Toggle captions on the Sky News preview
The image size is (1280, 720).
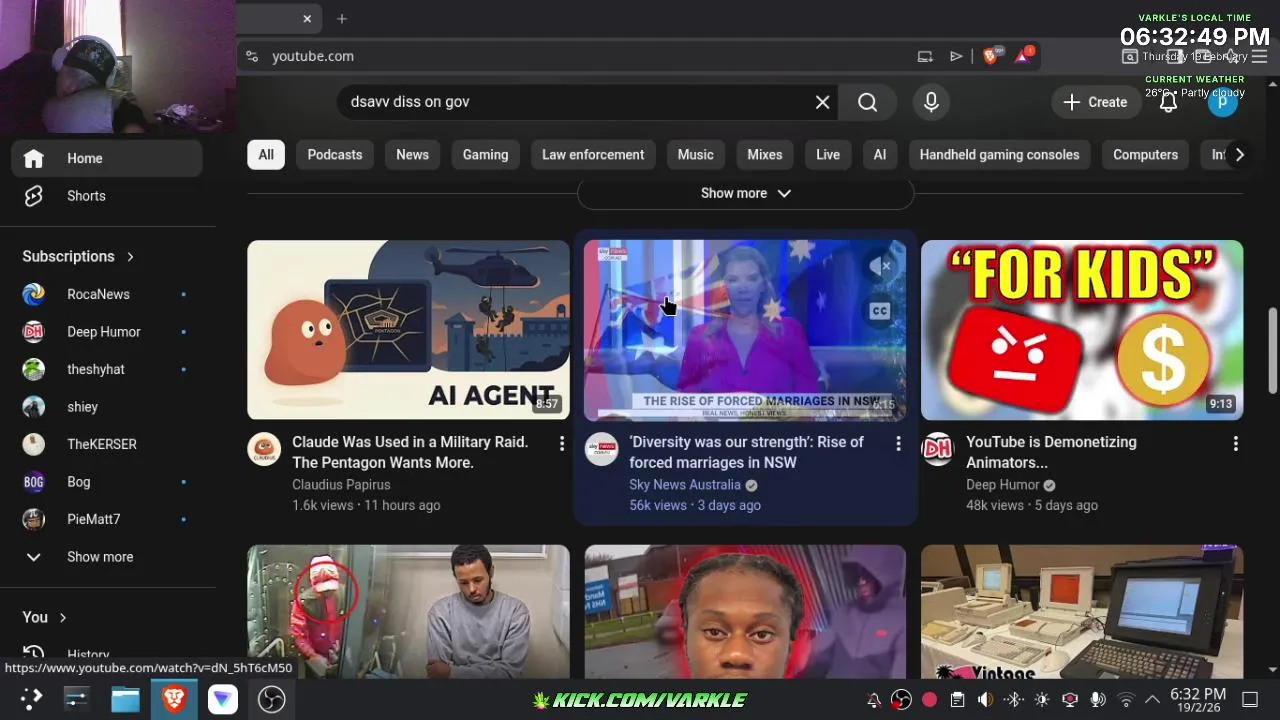[x=879, y=311]
